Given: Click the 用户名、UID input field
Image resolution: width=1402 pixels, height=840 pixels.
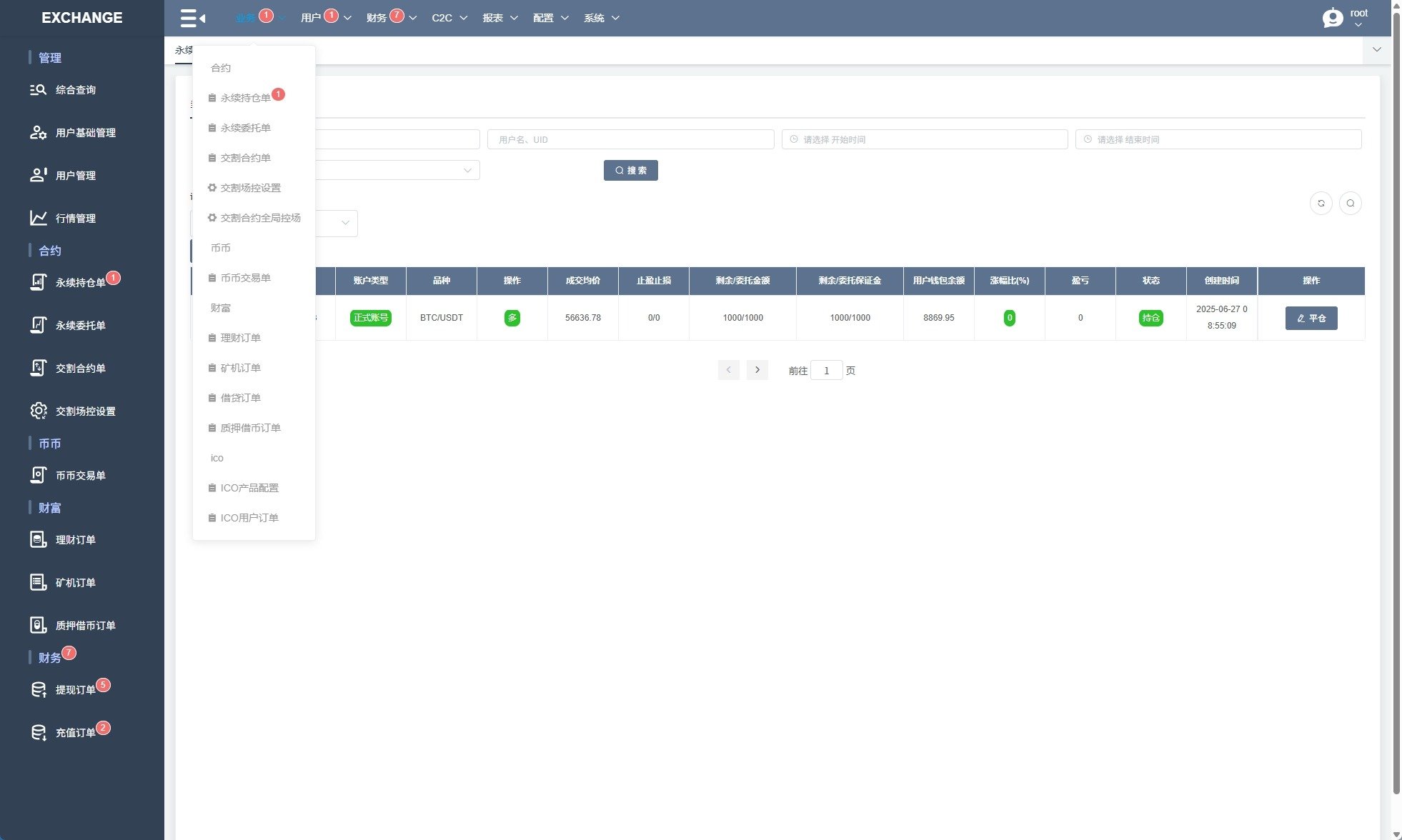Looking at the screenshot, I should pyautogui.click(x=630, y=139).
